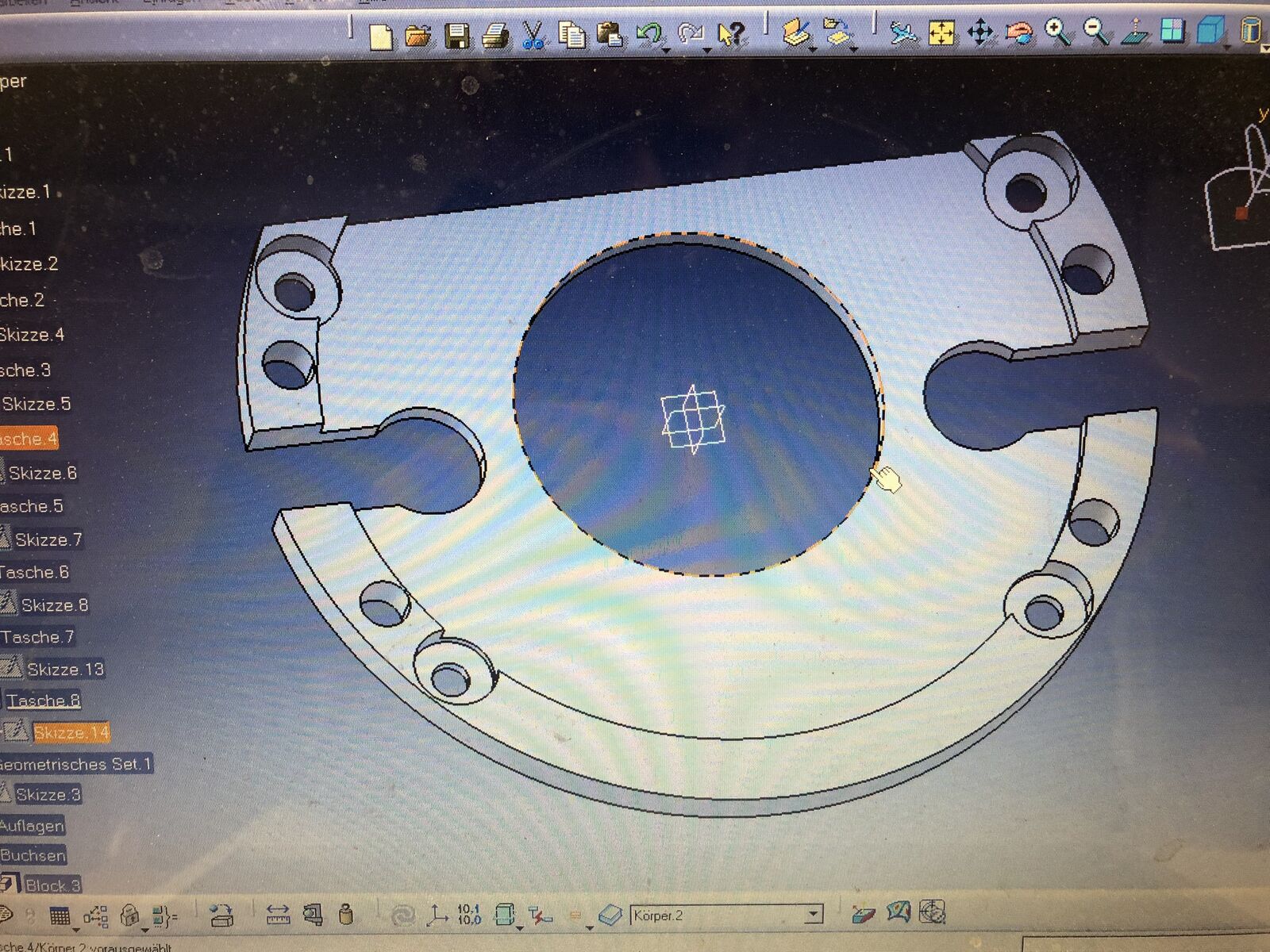Zoom out with the magnifier minus icon
1270x952 pixels.
(x=1096, y=32)
